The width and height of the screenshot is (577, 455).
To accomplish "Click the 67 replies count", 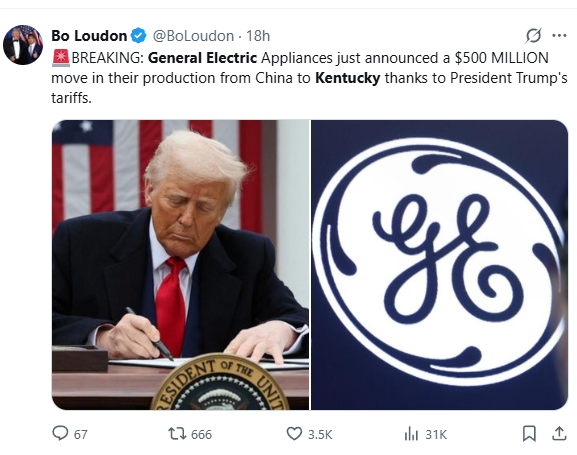I will pos(81,434).
